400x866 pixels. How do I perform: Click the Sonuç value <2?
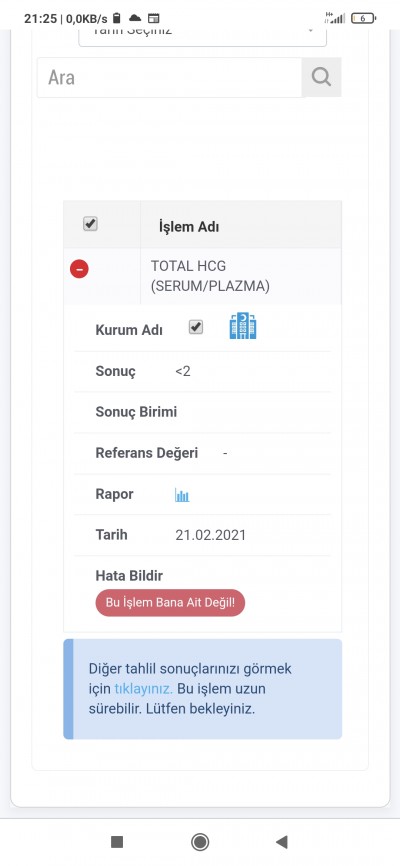pos(183,371)
